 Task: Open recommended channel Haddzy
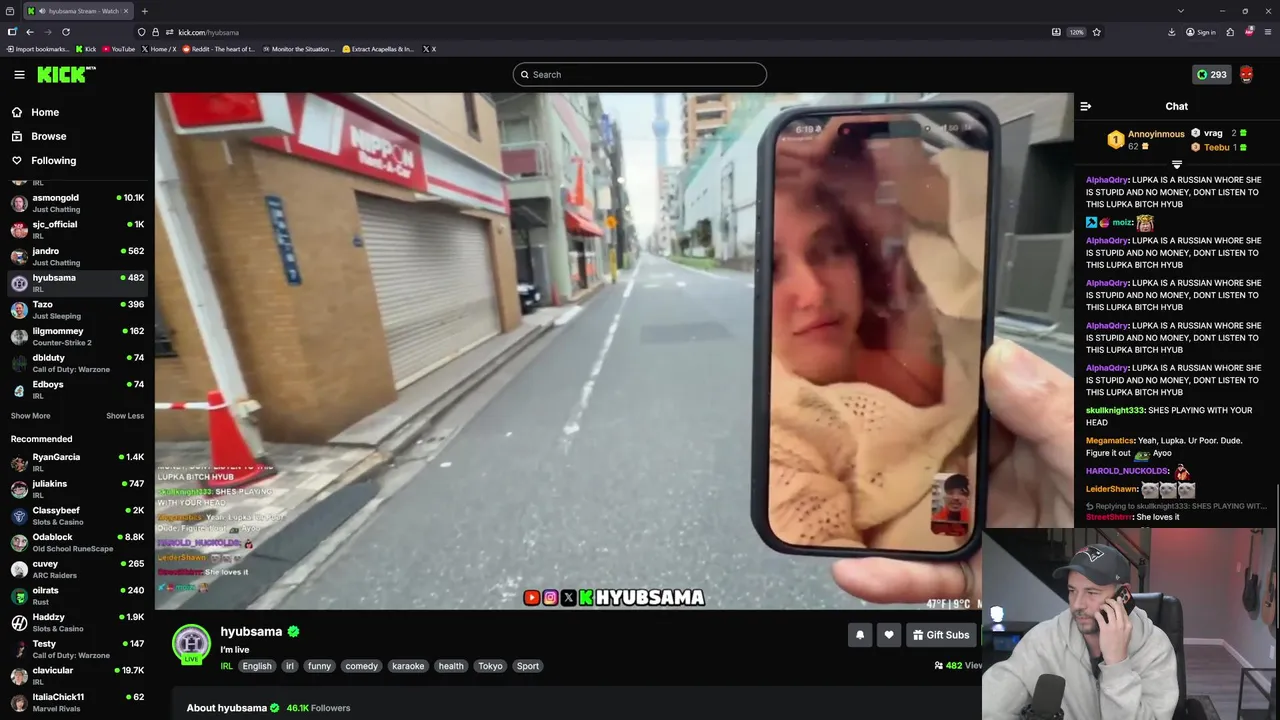[77, 622]
